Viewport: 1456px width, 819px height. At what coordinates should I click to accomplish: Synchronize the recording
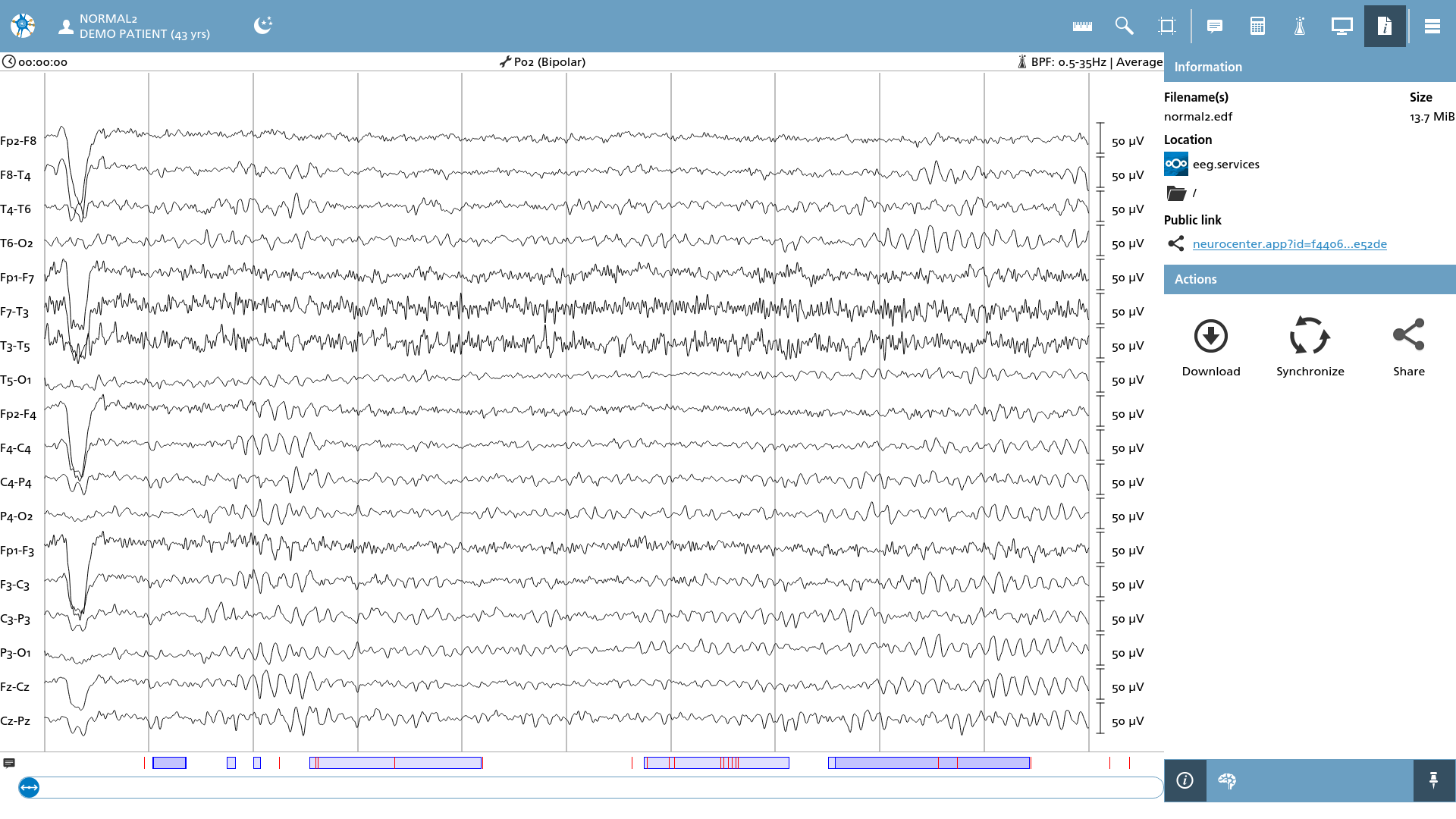pyautogui.click(x=1310, y=348)
